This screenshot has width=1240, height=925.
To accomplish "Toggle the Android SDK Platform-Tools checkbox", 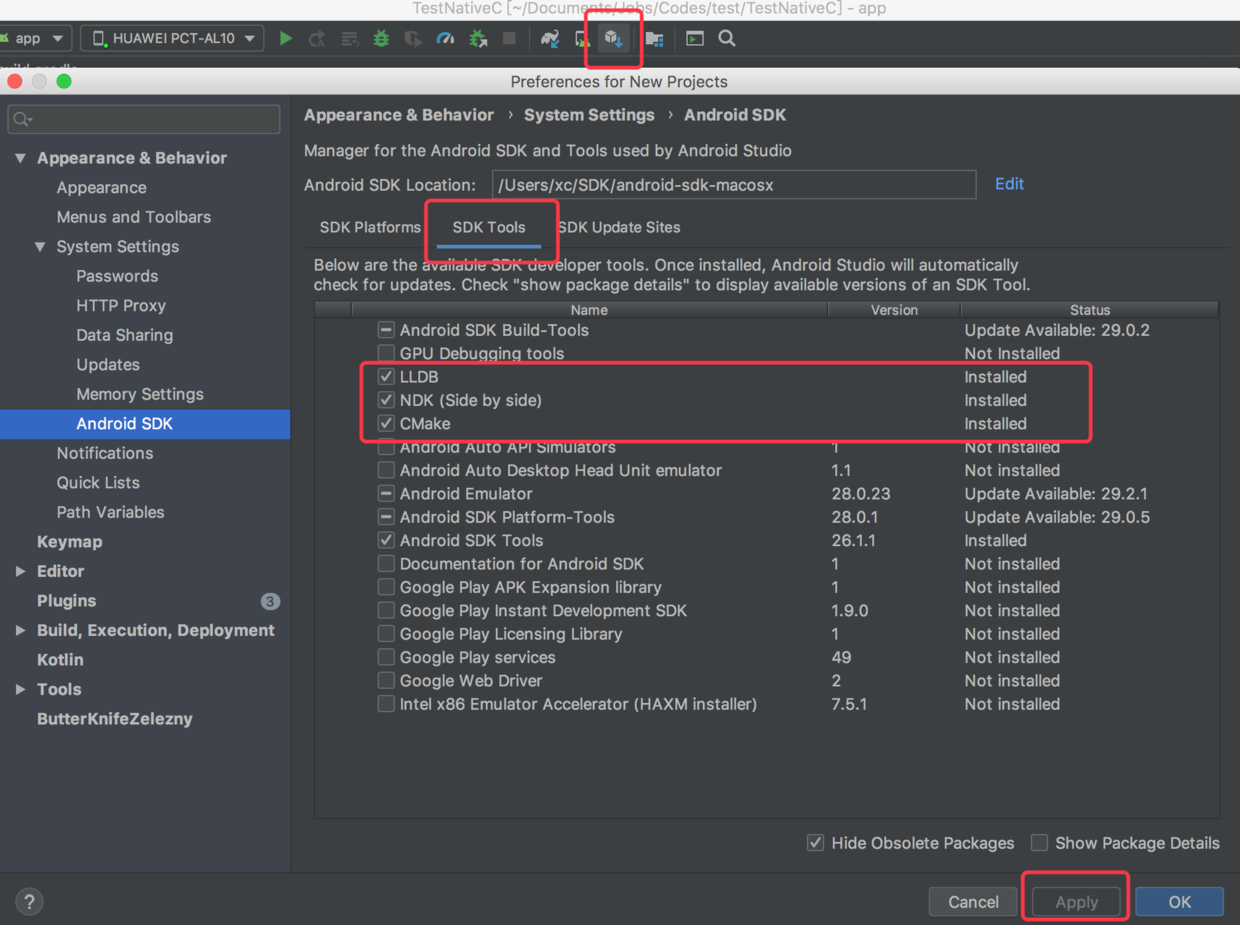I will tap(386, 517).
